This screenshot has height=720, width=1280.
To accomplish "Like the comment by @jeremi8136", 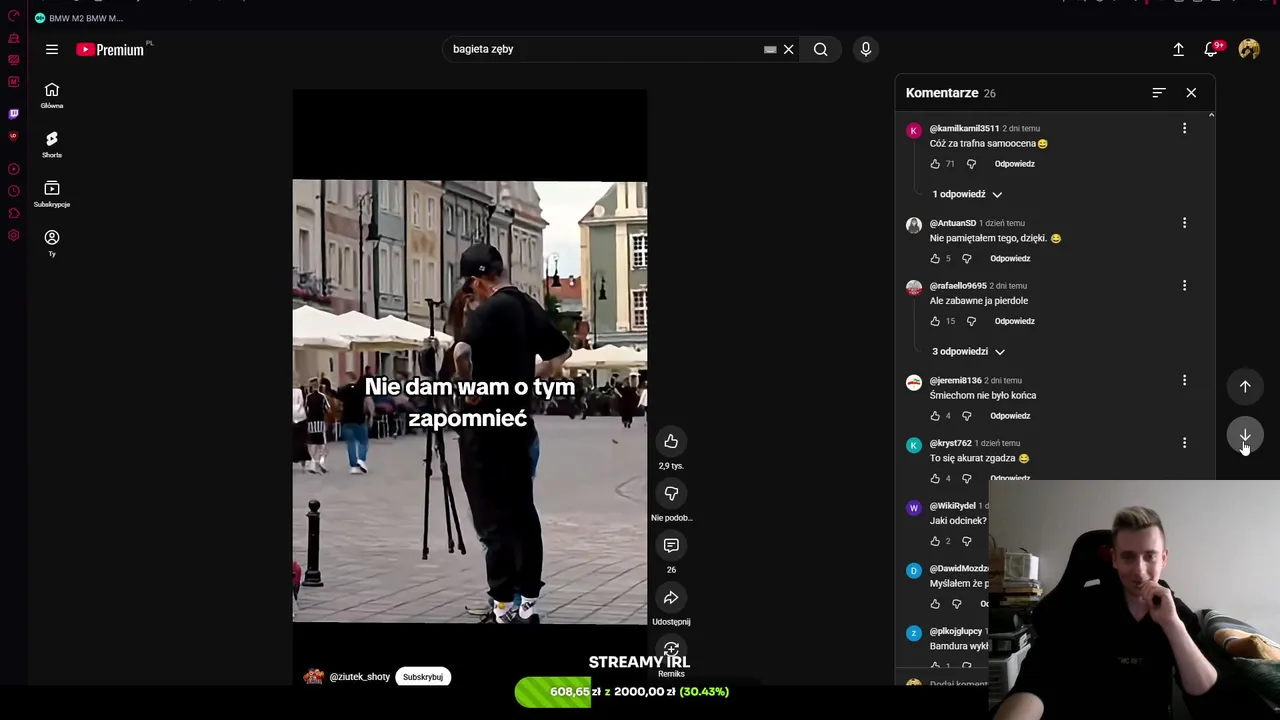I will pyautogui.click(x=936, y=416).
